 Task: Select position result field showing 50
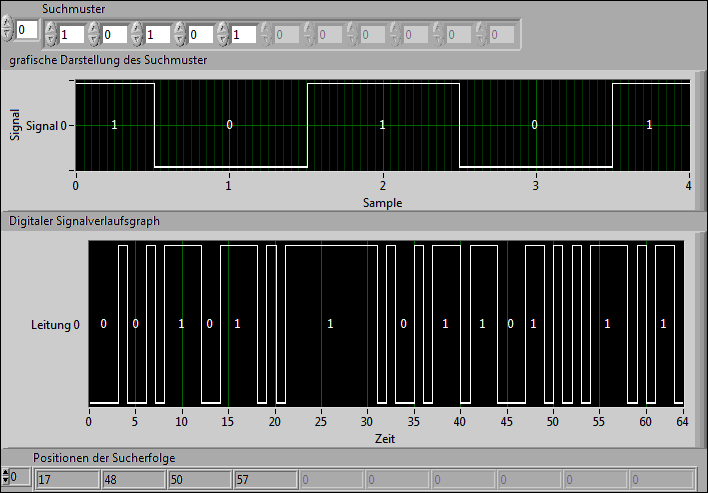click(x=200, y=479)
